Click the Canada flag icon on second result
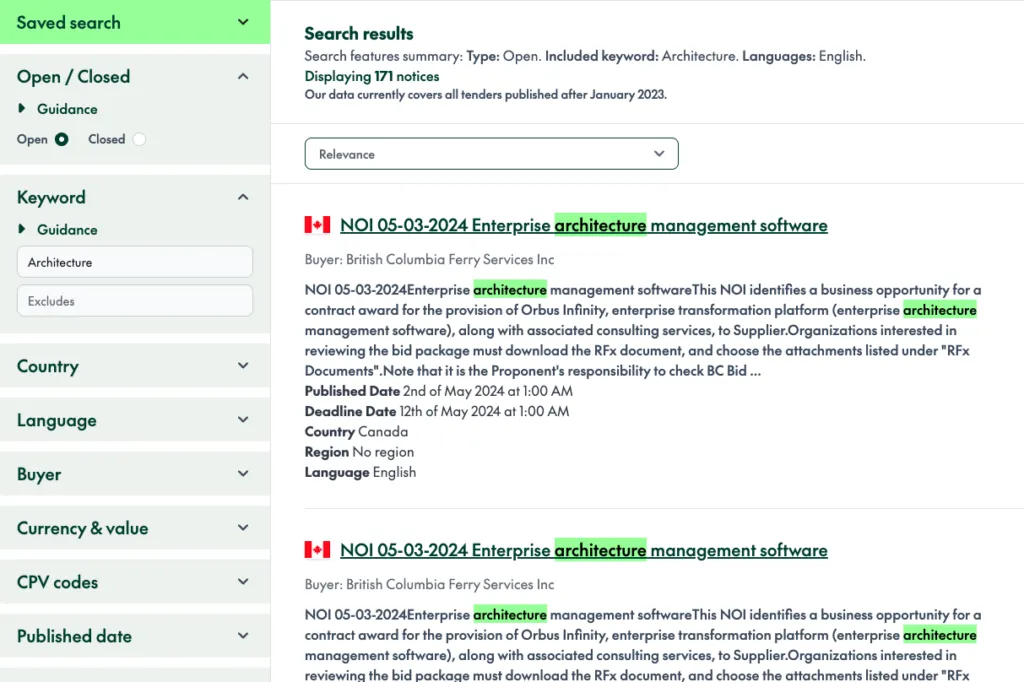 click(x=317, y=549)
